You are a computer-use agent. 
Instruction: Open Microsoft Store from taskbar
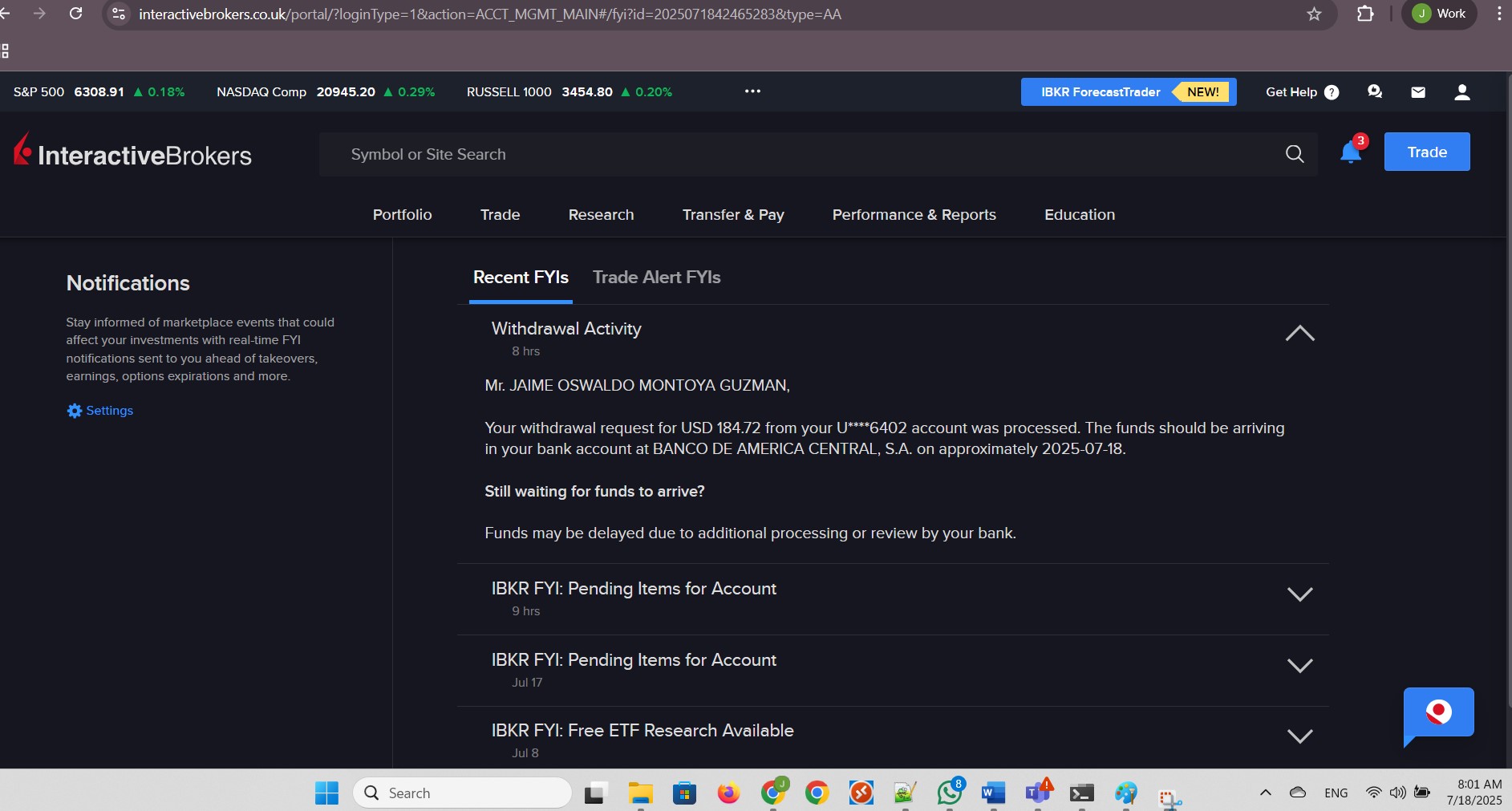(684, 793)
